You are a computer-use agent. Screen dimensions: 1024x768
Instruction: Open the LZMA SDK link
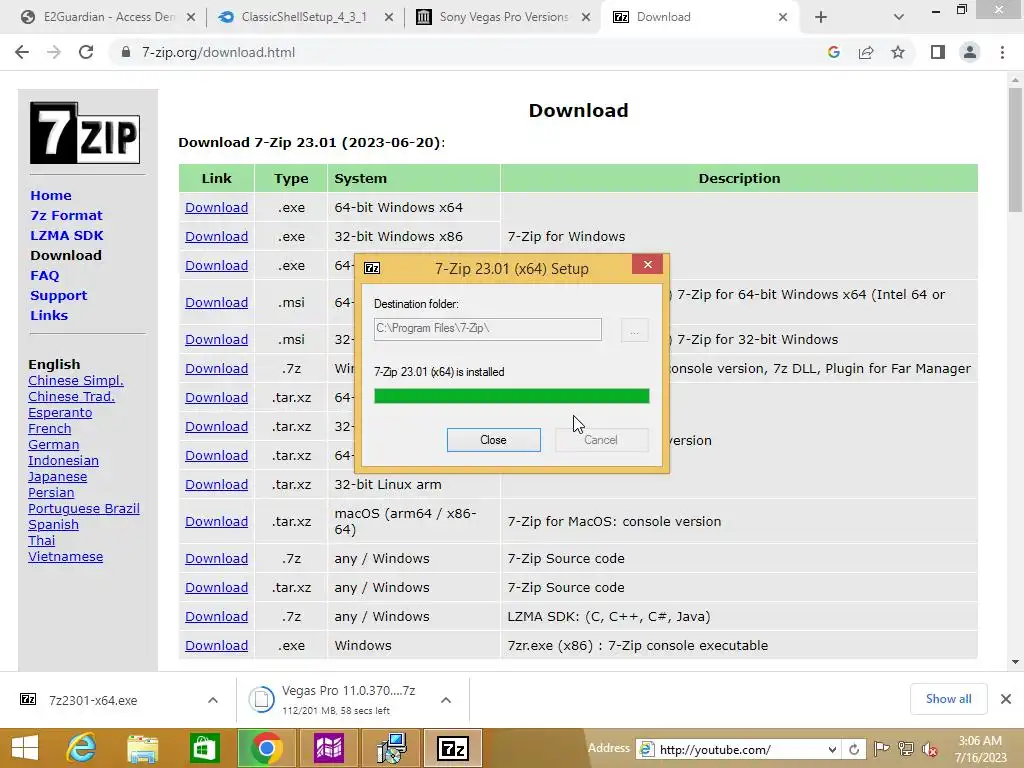click(67, 235)
